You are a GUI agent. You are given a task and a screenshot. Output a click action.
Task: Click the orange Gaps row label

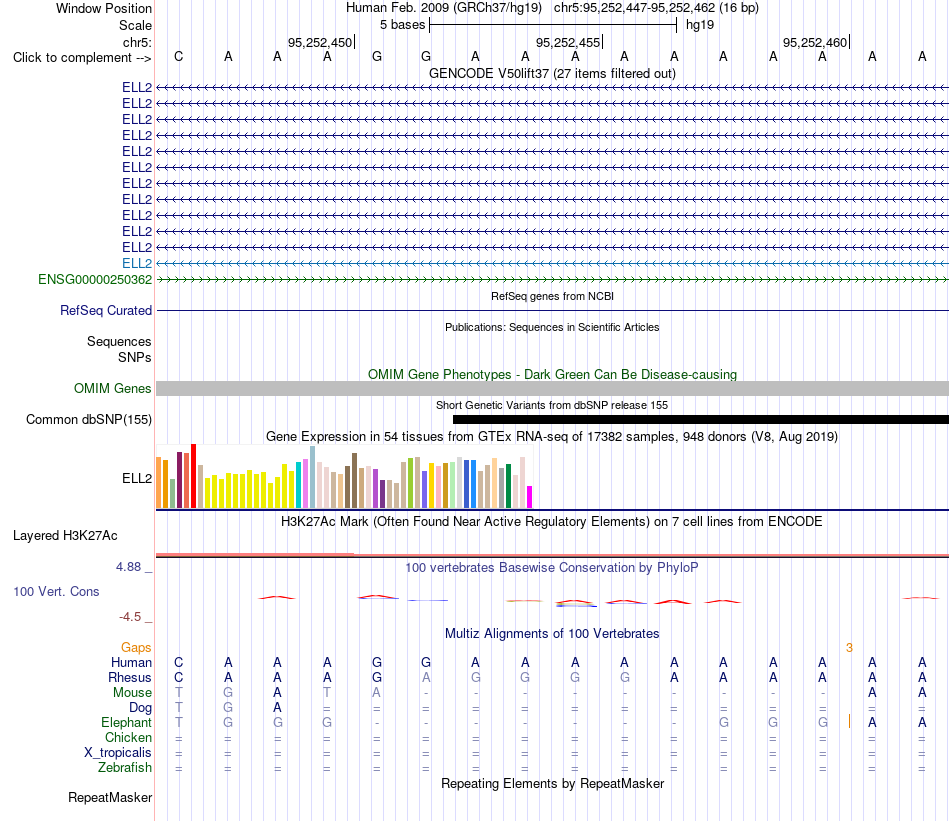click(x=136, y=648)
